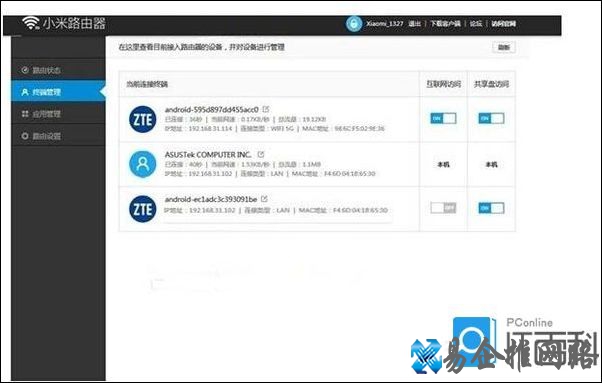This screenshot has width=602, height=383.
Task: Click edit icon next to android-ec1adc3c393091be
Action: 264,199
